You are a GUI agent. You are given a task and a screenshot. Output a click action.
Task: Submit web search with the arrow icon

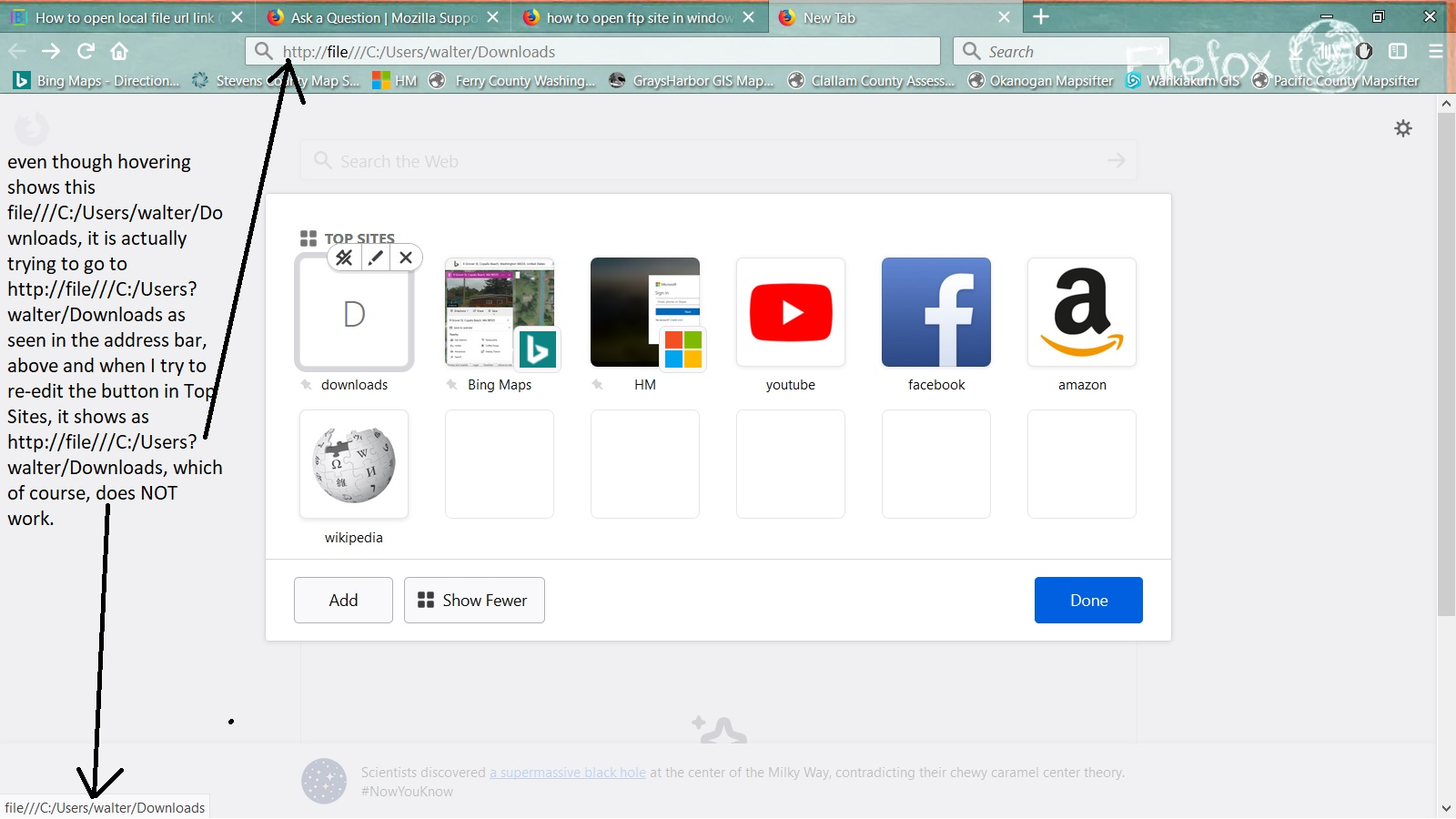coord(1117,161)
